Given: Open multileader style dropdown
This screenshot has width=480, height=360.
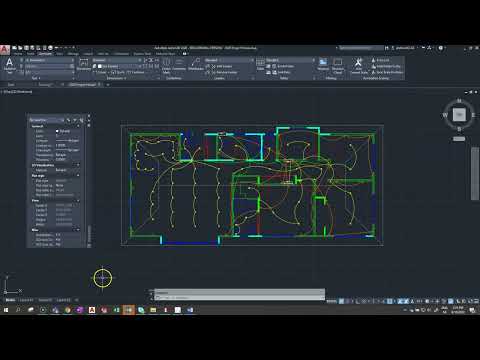Looking at the screenshot, I should [x=229, y=60].
